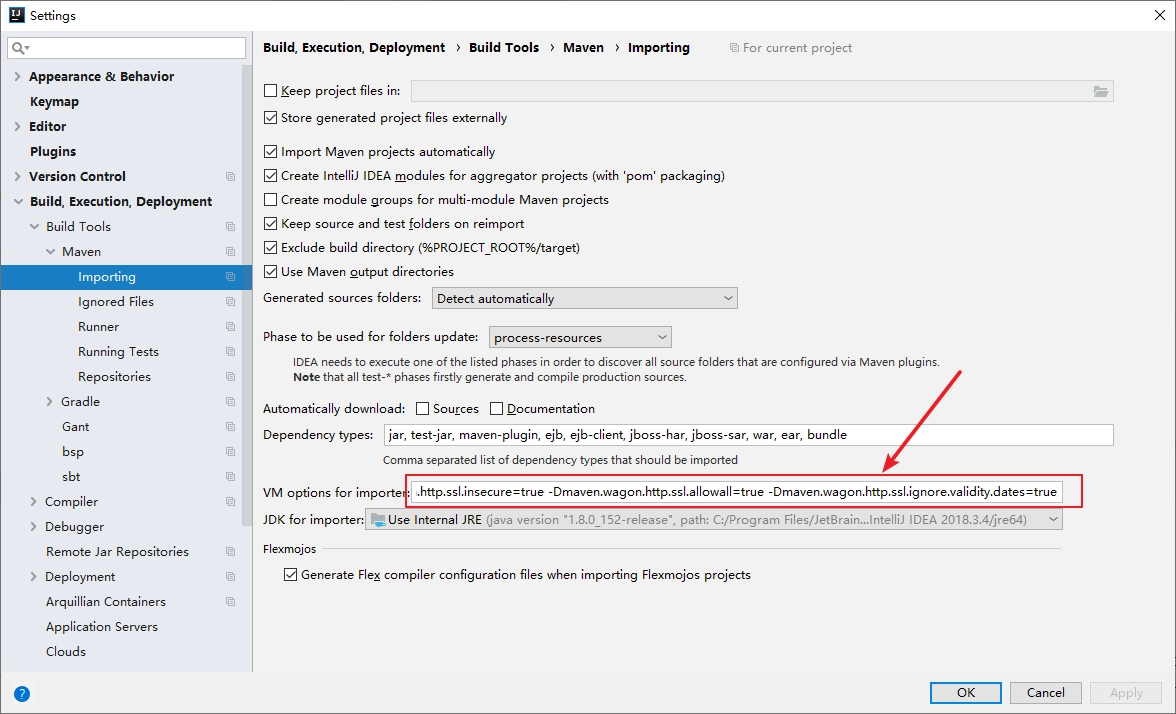Click the Dependency types text field
The height and width of the screenshot is (714, 1176).
(x=748, y=435)
